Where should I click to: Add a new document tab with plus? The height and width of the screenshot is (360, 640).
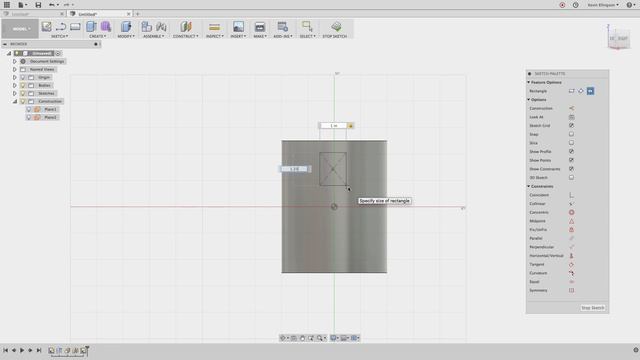click(x=138, y=14)
